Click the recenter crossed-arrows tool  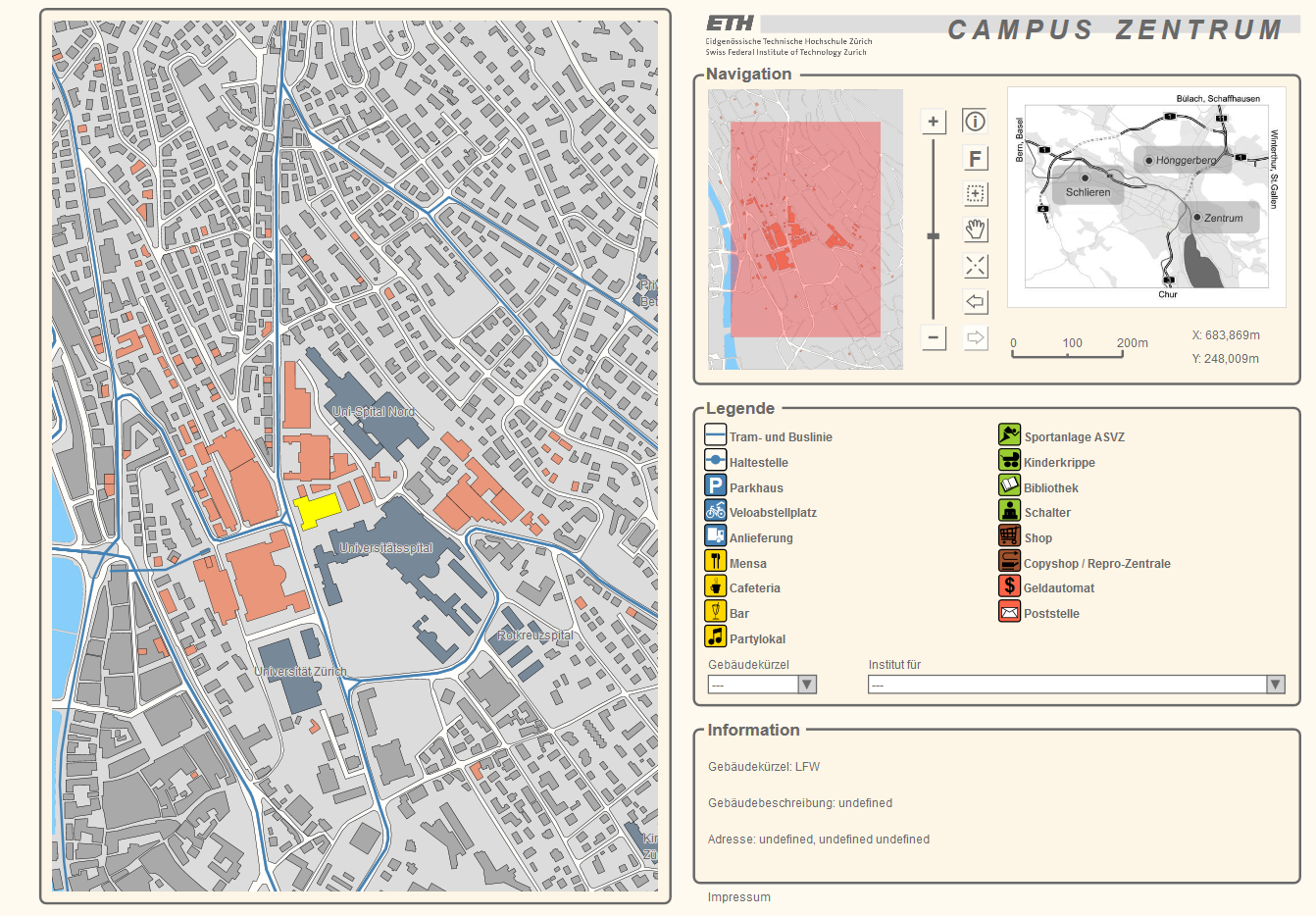click(975, 266)
